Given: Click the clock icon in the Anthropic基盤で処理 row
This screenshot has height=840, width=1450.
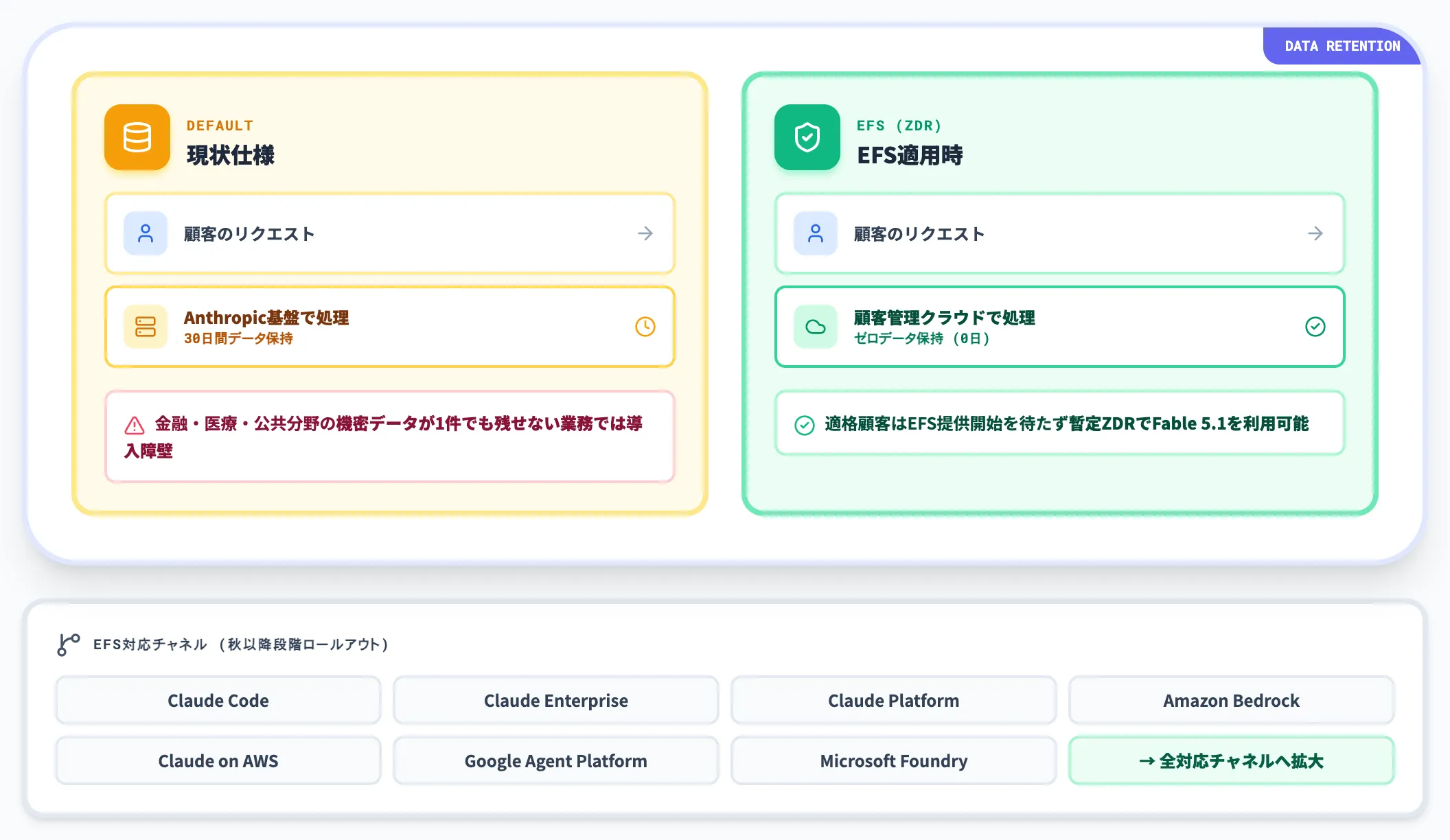Looking at the screenshot, I should click(x=645, y=327).
